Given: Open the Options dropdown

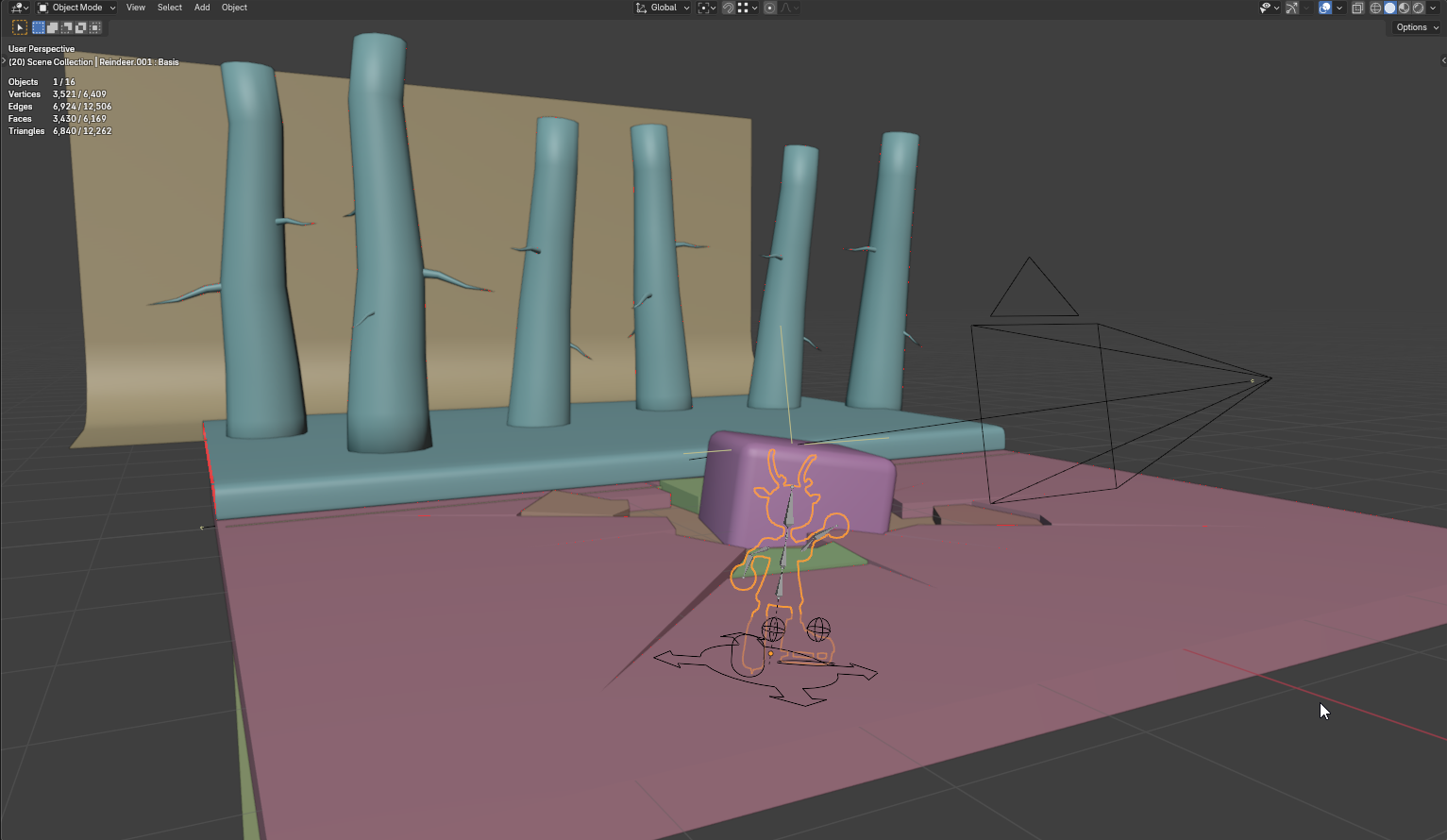Looking at the screenshot, I should tap(1417, 27).
